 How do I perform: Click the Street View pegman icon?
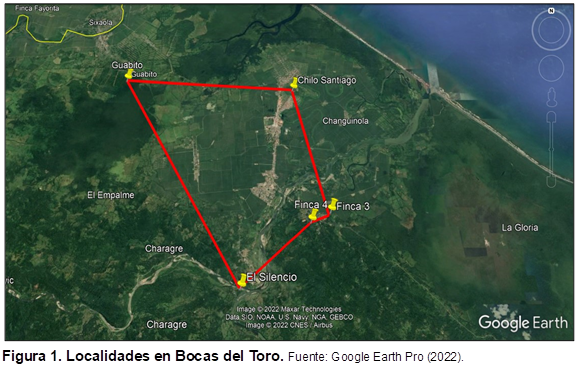click(551, 98)
